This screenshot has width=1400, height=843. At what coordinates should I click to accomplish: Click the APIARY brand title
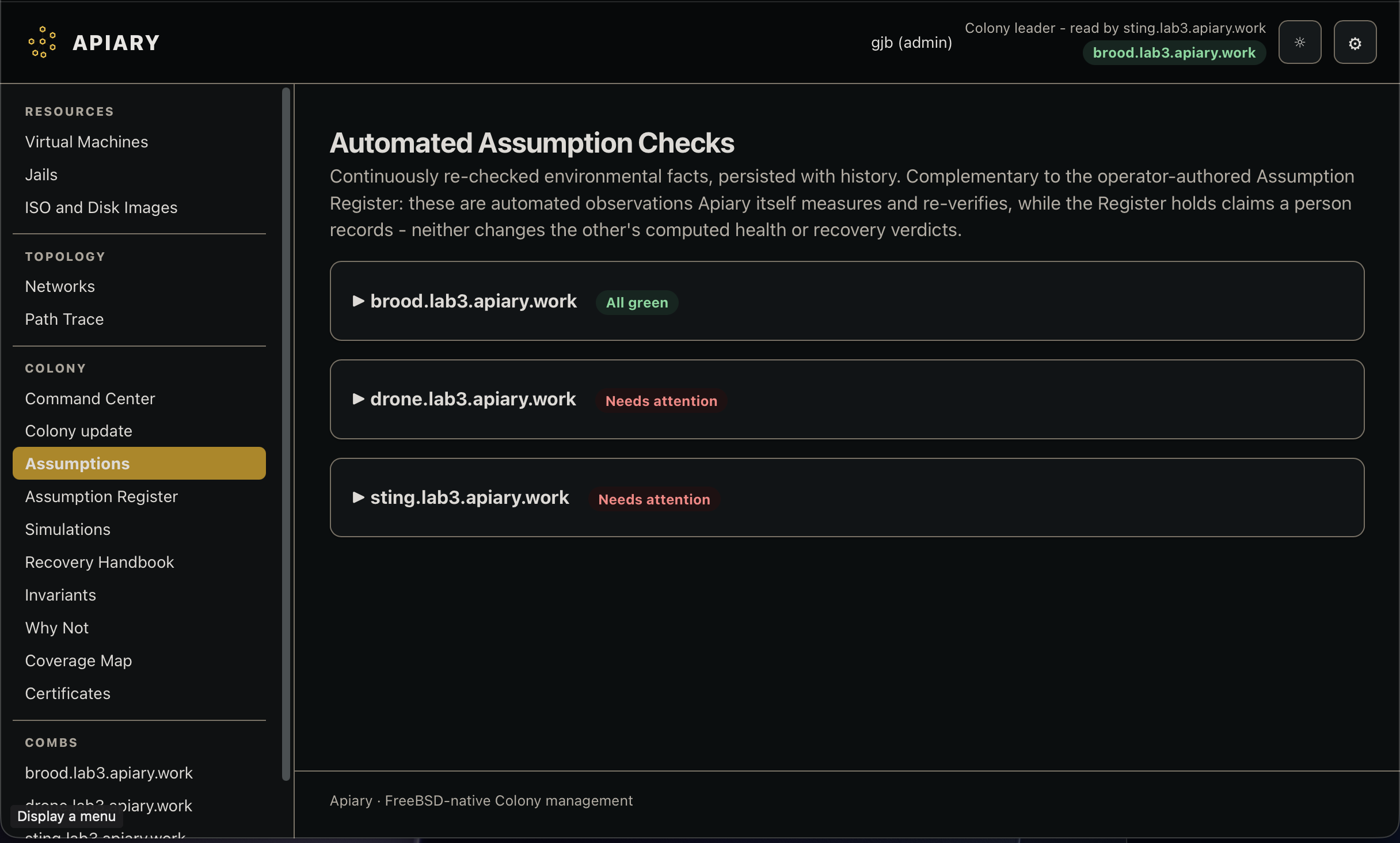click(x=116, y=43)
